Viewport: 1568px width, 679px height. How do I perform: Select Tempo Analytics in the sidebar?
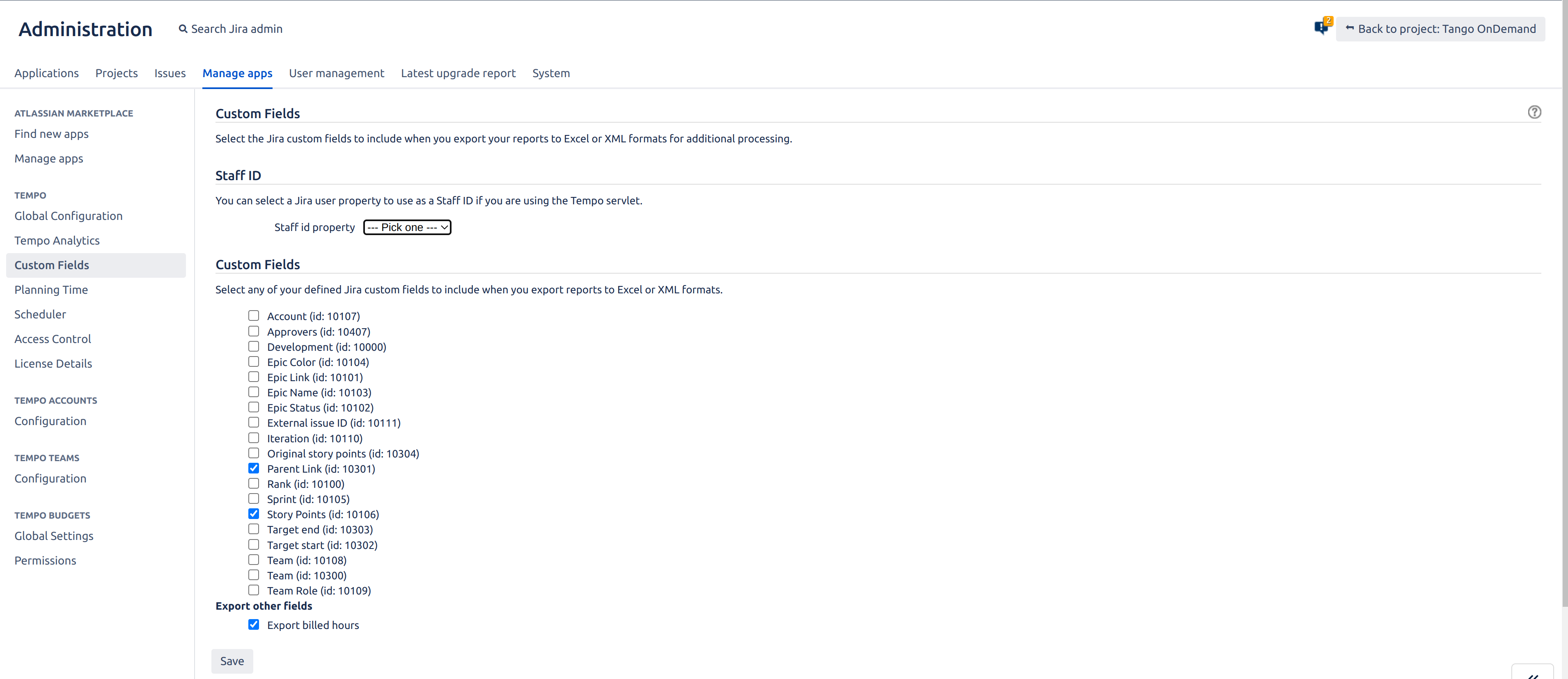point(57,240)
